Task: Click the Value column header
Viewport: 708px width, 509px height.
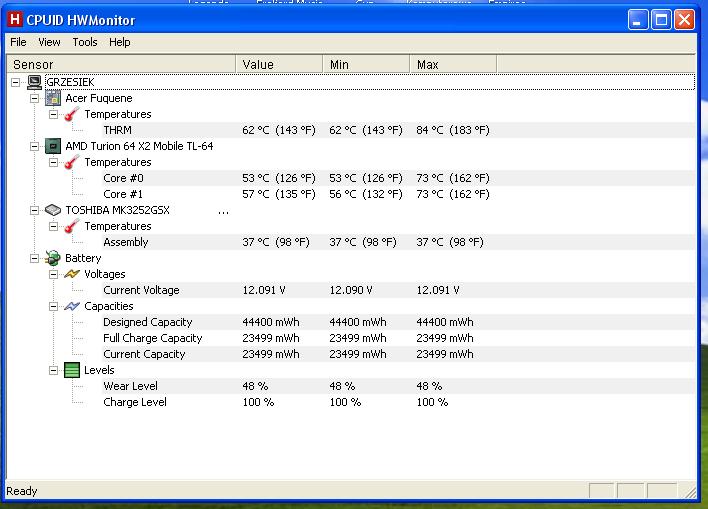Action: (x=258, y=64)
